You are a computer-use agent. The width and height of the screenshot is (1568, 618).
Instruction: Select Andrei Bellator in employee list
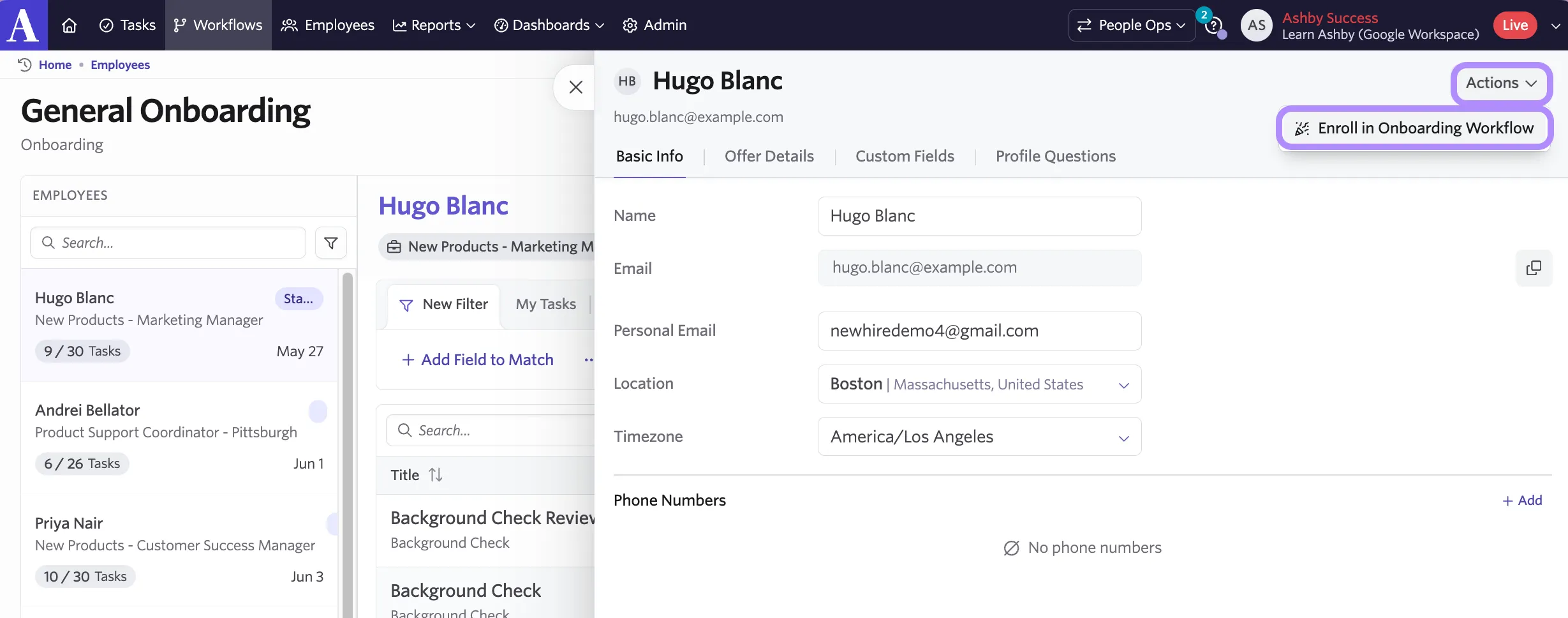tap(179, 438)
